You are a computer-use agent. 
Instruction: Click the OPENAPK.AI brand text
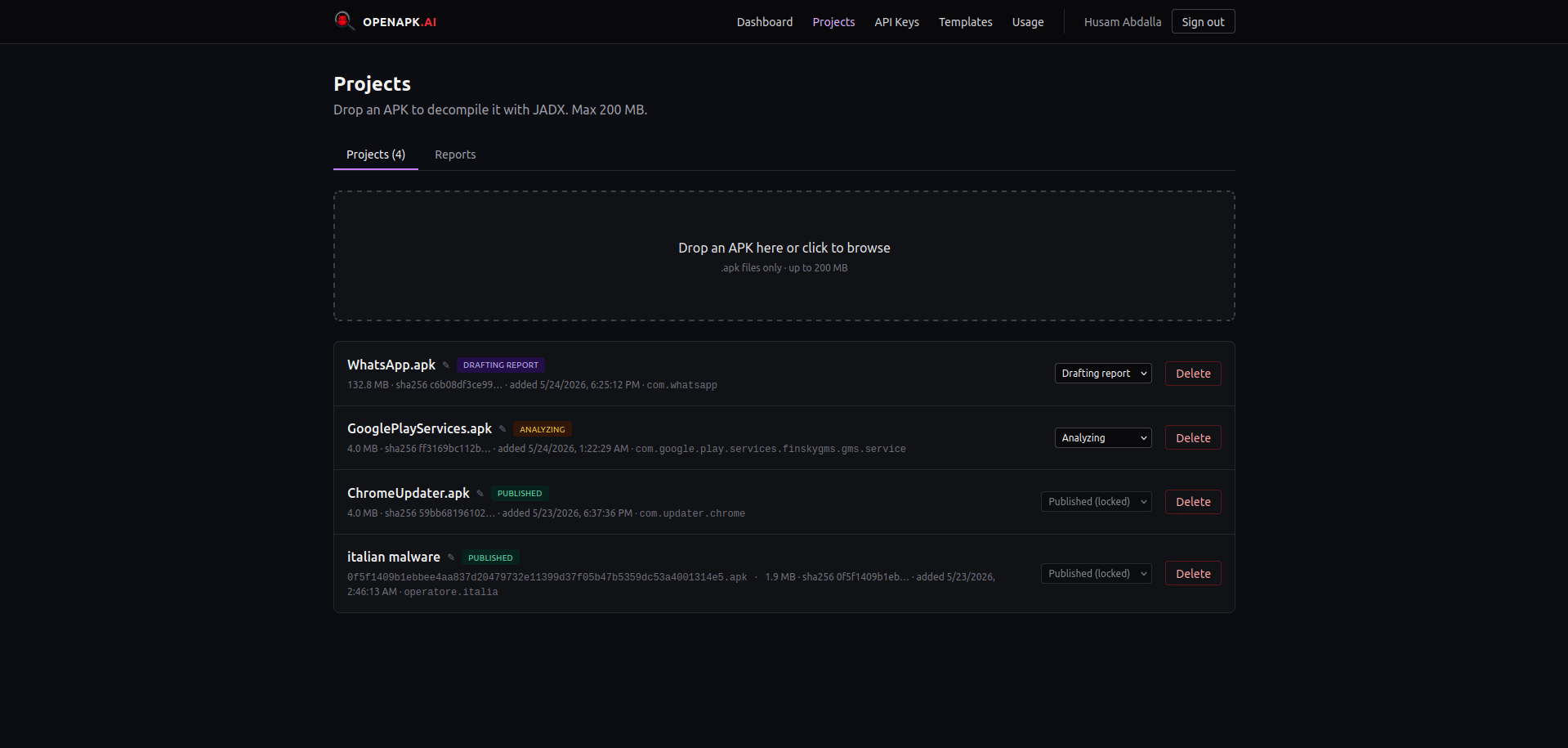400,22
